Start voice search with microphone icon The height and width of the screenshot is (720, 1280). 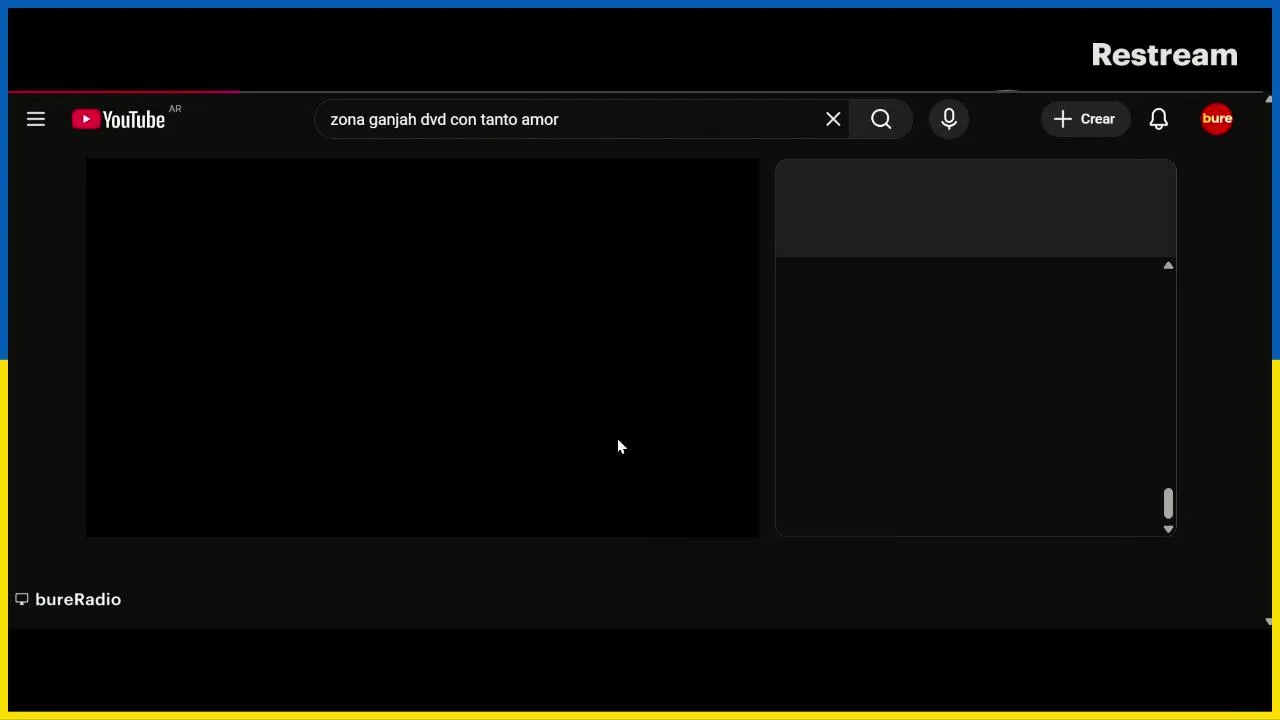coord(949,119)
